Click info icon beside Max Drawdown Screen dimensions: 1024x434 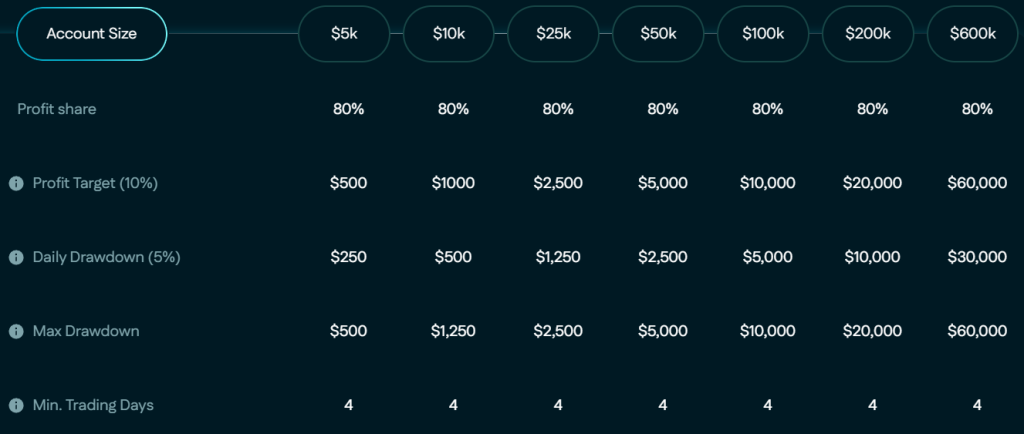point(16,332)
